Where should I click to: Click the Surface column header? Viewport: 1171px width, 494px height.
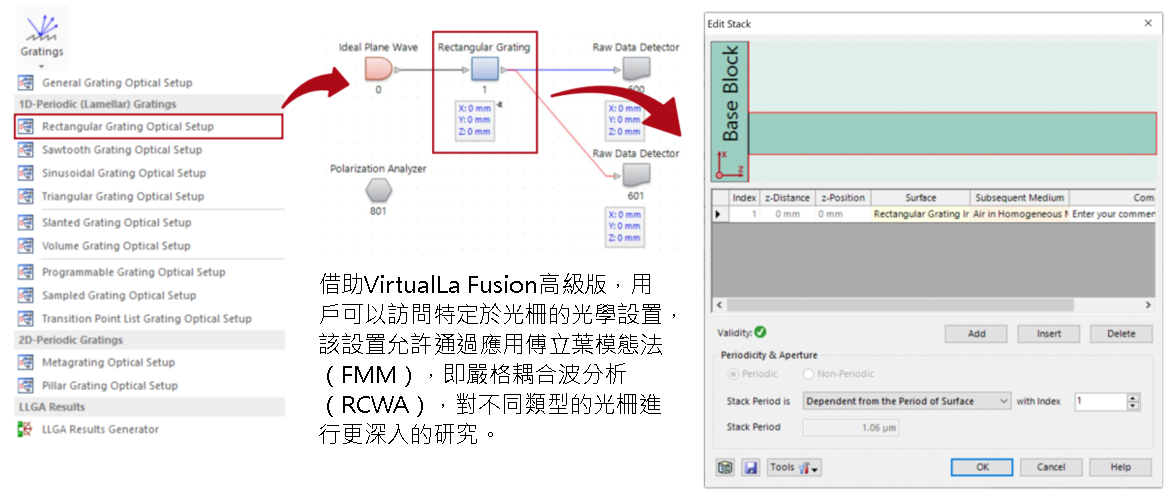pyautogui.click(x=920, y=198)
